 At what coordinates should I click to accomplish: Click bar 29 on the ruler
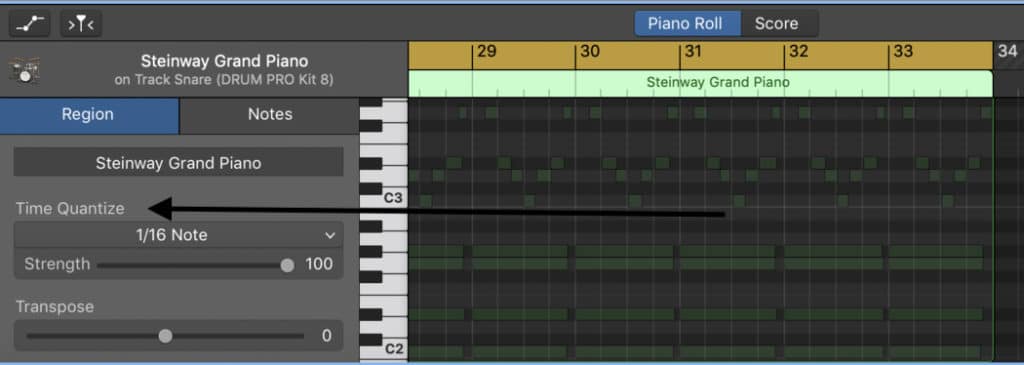[487, 52]
